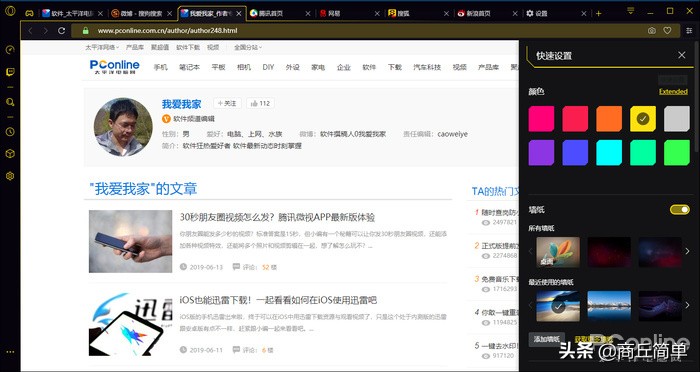Toggle the Easy Setup sliders icon
Viewport: 700px width, 372px height.
click(689, 31)
